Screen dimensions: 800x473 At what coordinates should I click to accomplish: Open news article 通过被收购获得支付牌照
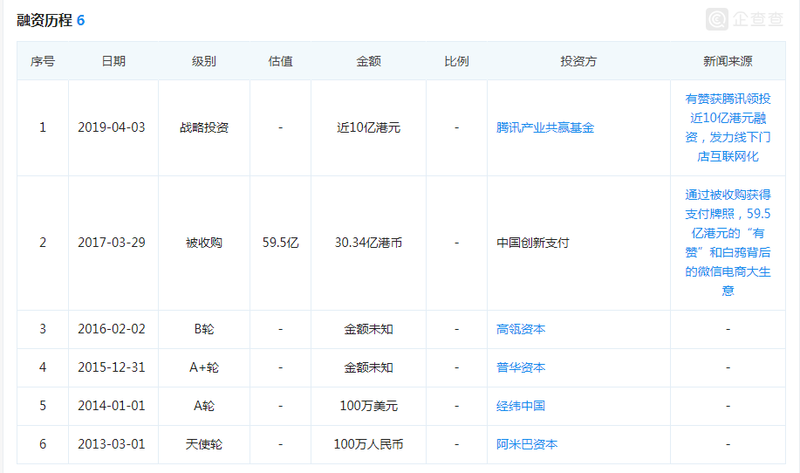coord(728,242)
